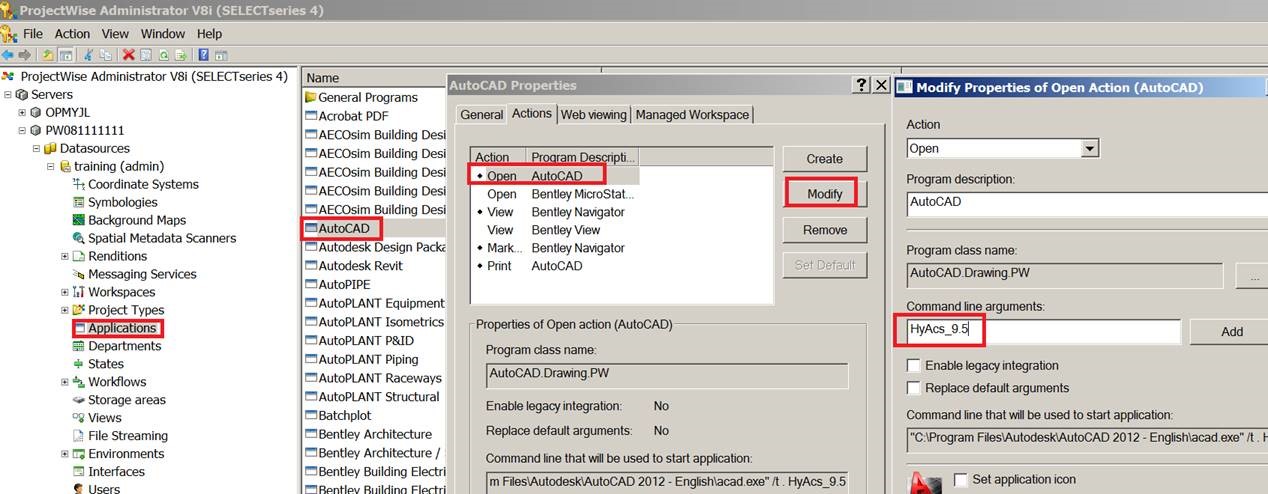Switch to the Managed Workspace tab
Image resolution: width=1268 pixels, height=494 pixels.
point(692,115)
